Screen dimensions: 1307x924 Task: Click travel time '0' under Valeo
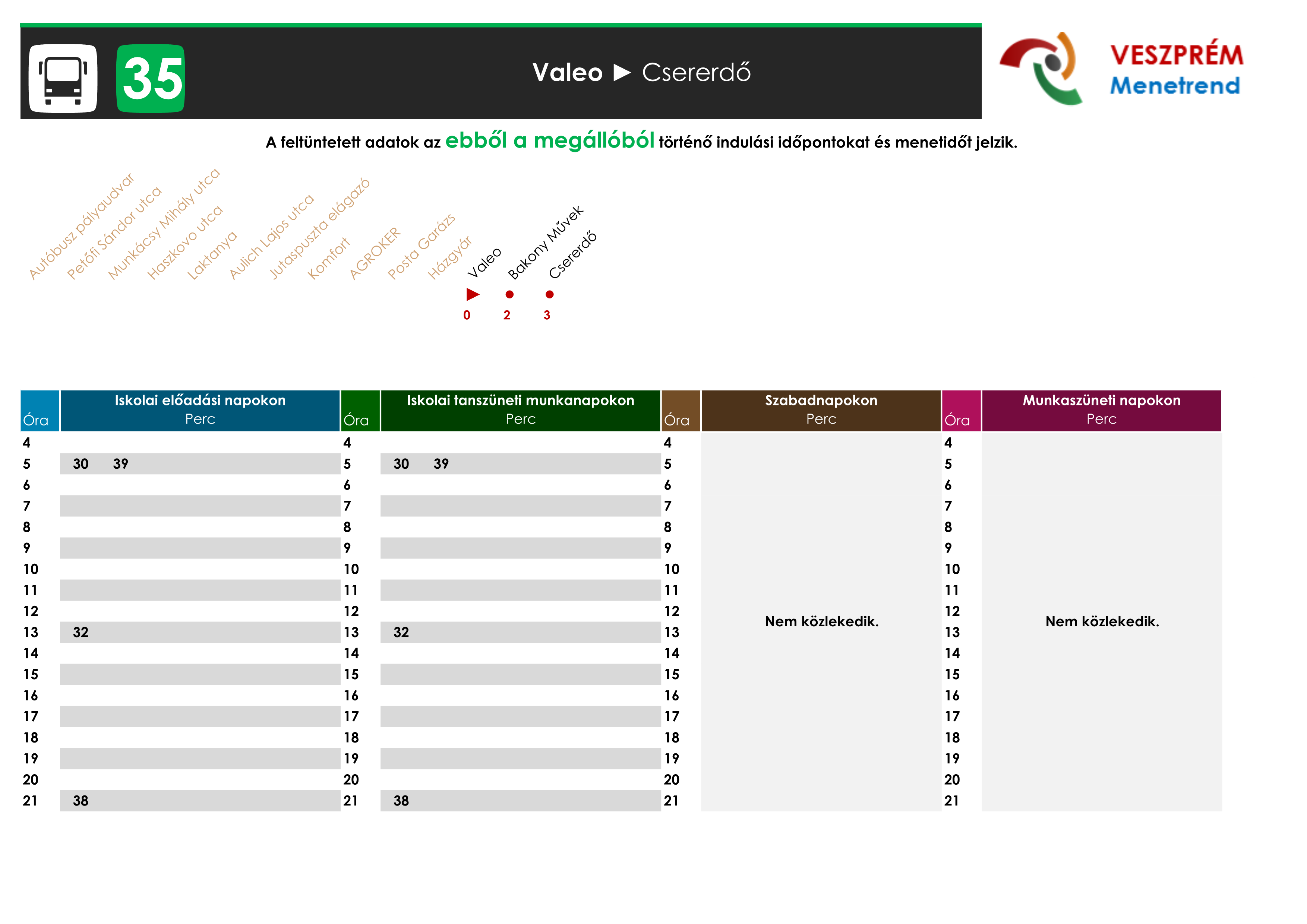[x=467, y=315]
